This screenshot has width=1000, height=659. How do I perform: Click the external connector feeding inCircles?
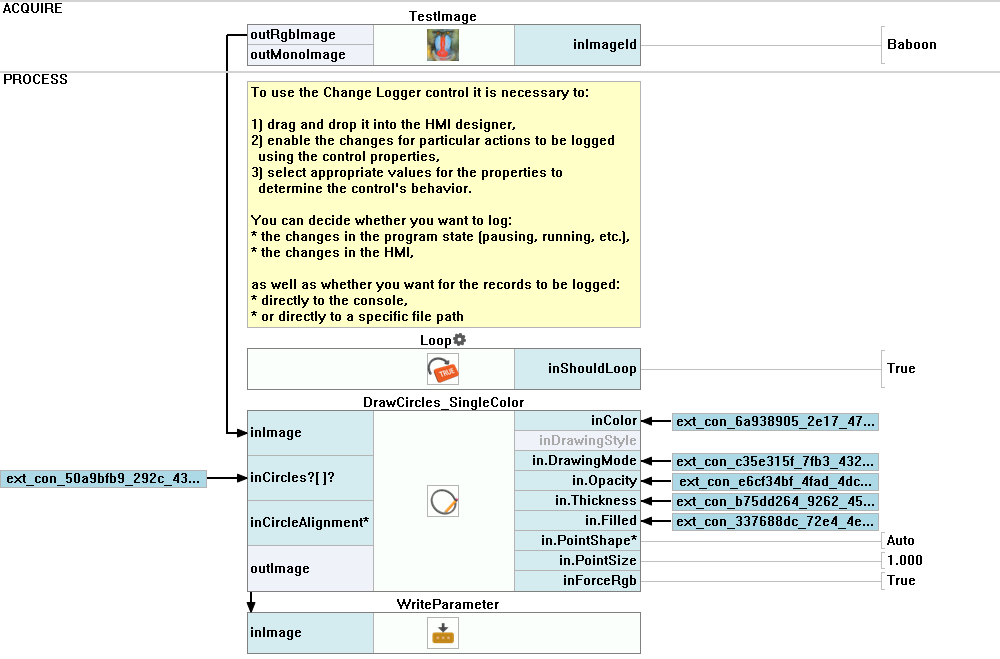[x=104, y=479]
